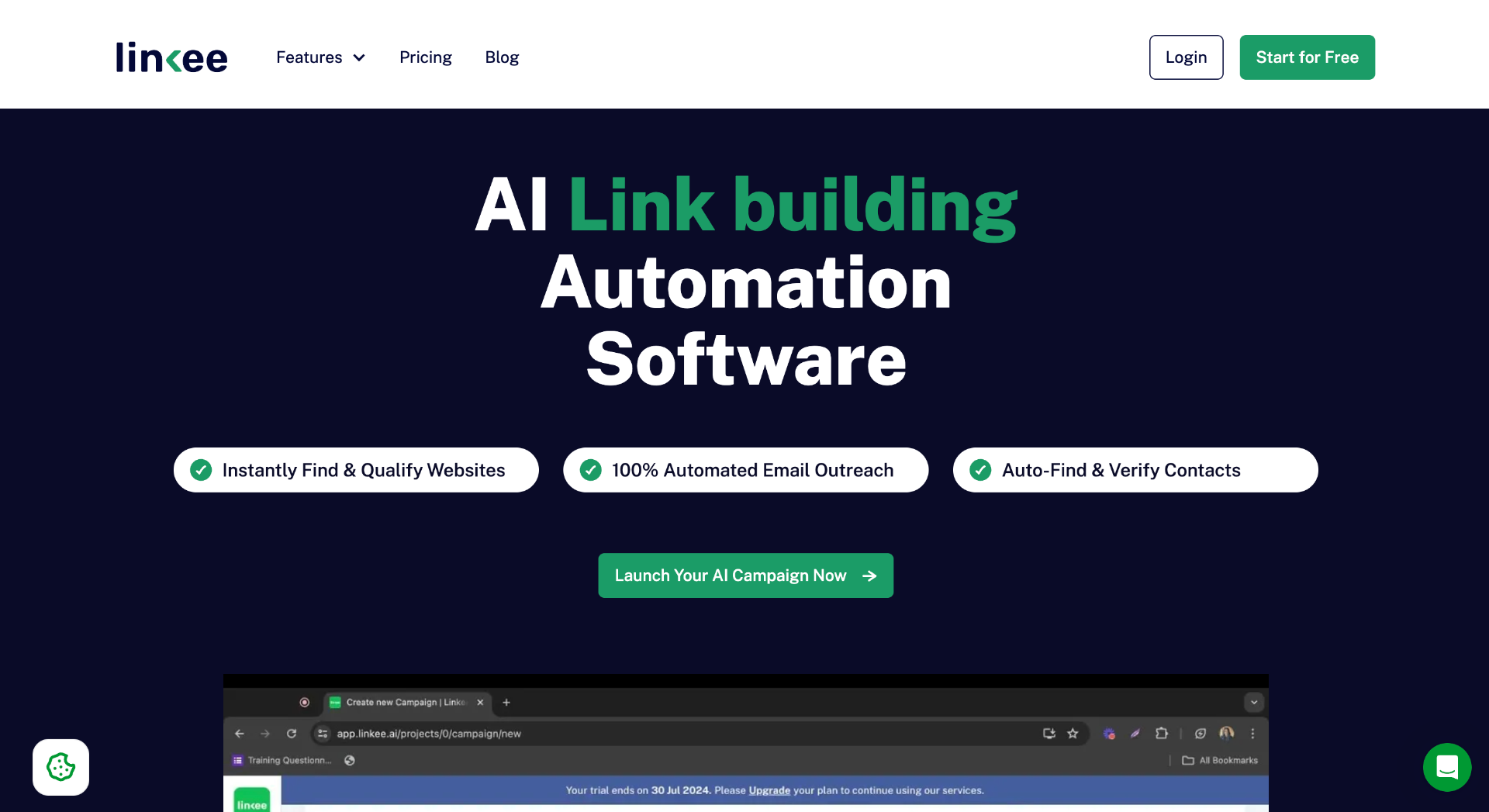Viewport: 1489px width, 812px height.
Task: Click the Instantly Find & Qualify Websites text
Action: point(364,470)
